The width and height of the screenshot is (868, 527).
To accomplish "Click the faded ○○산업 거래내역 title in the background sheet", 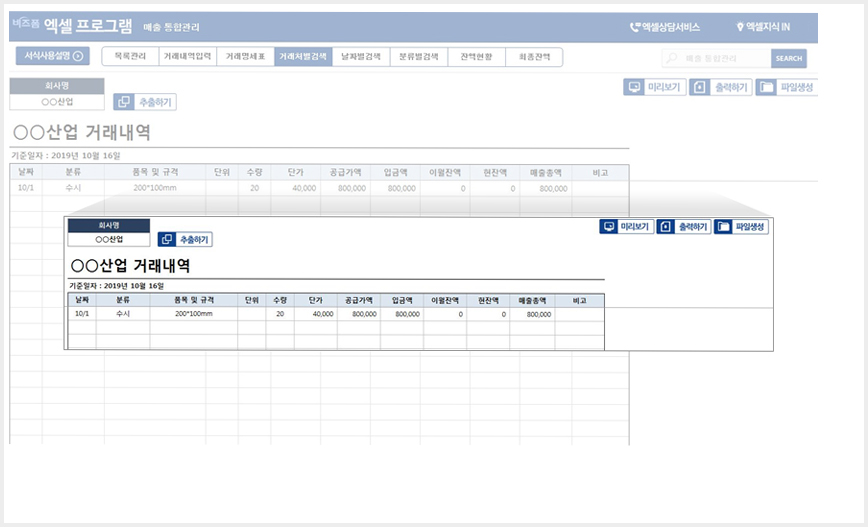I will (x=81, y=132).
